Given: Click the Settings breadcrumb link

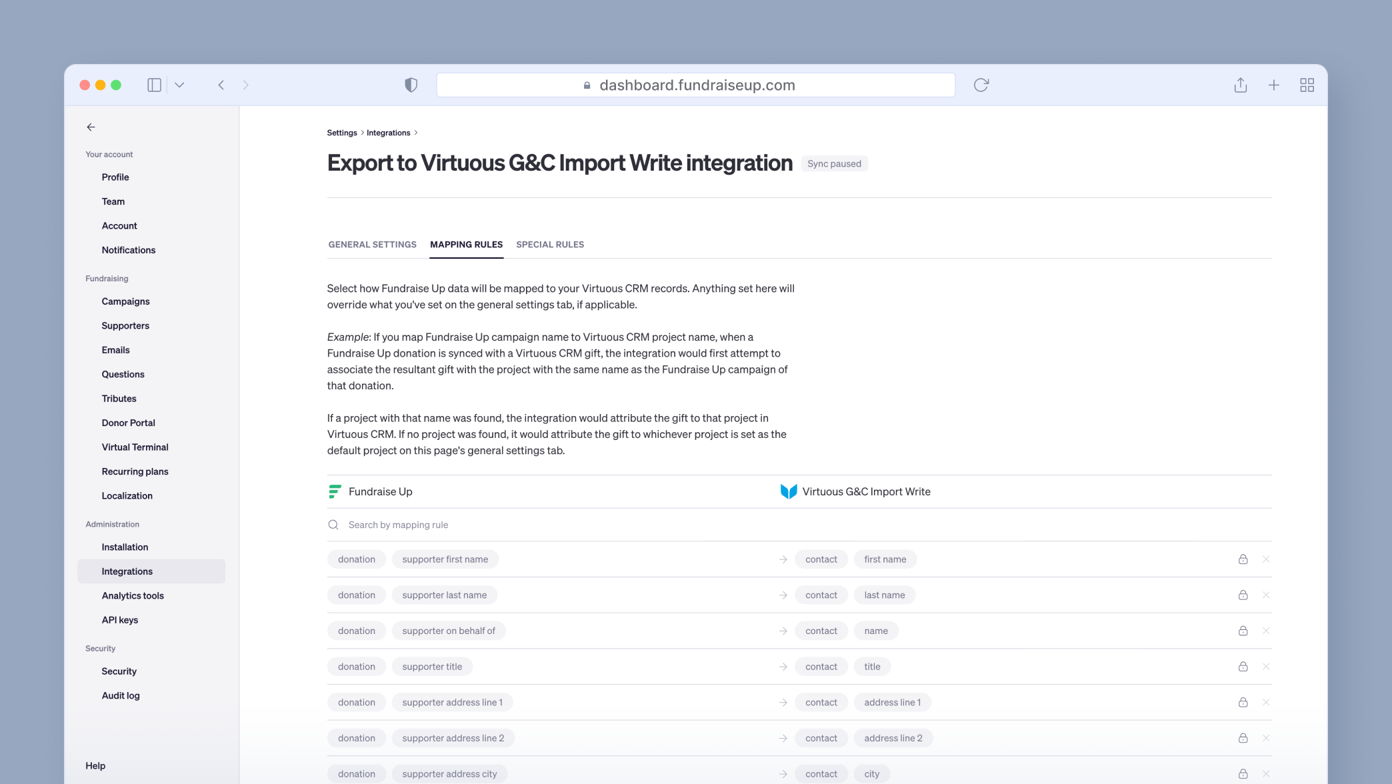Looking at the screenshot, I should 342,133.
